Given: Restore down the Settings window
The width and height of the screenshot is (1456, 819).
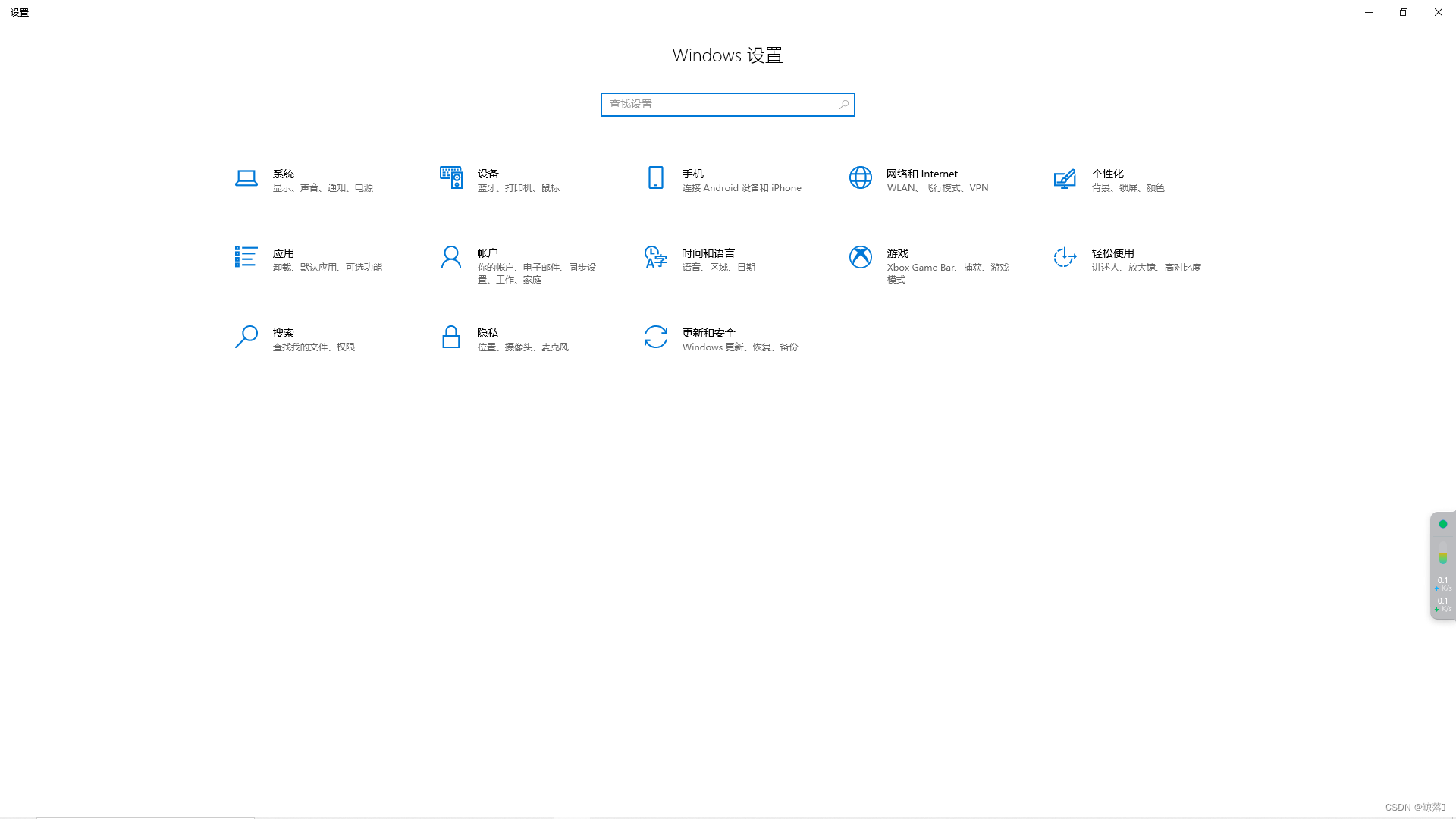Looking at the screenshot, I should click(1404, 12).
